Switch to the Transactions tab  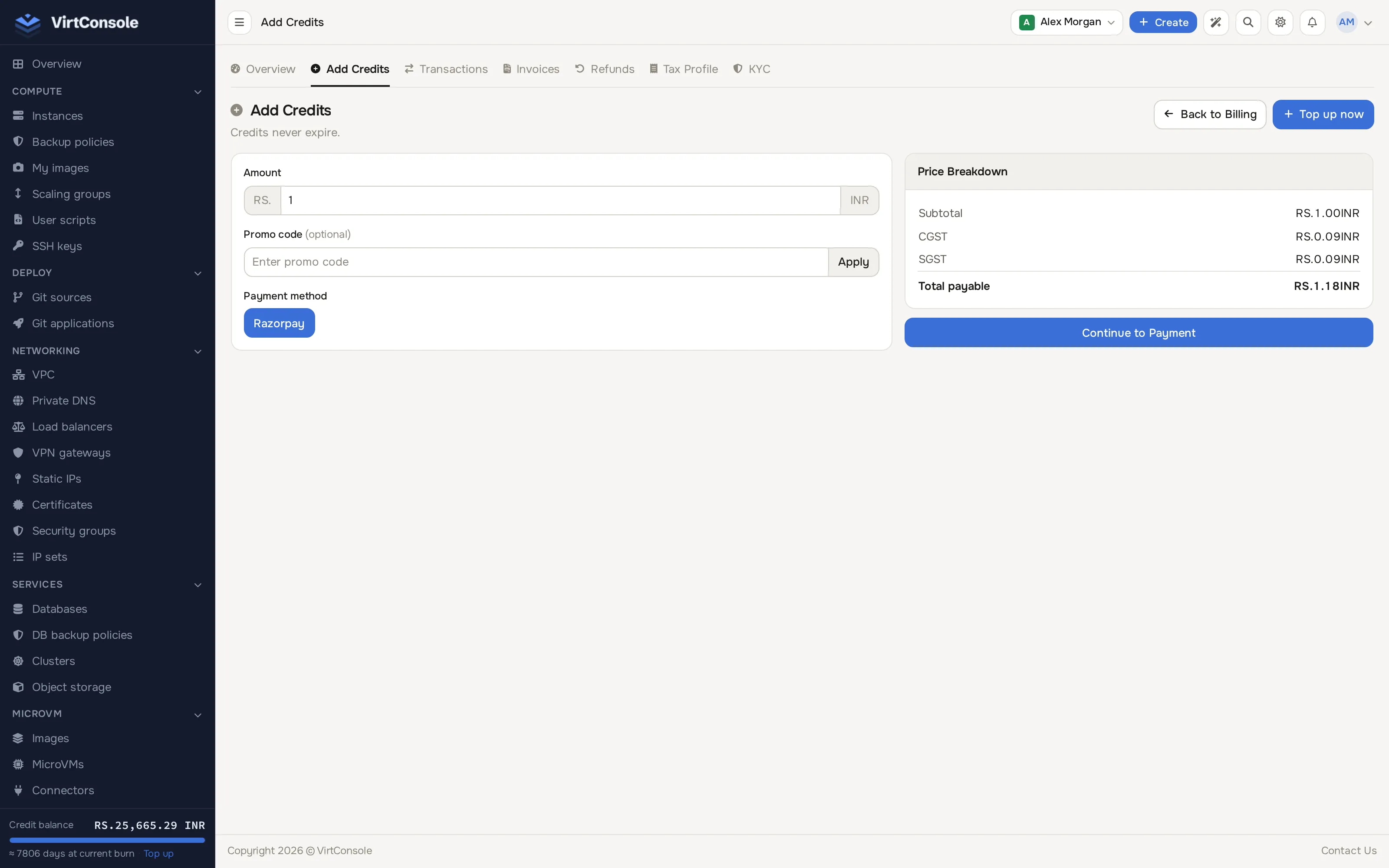click(446, 69)
